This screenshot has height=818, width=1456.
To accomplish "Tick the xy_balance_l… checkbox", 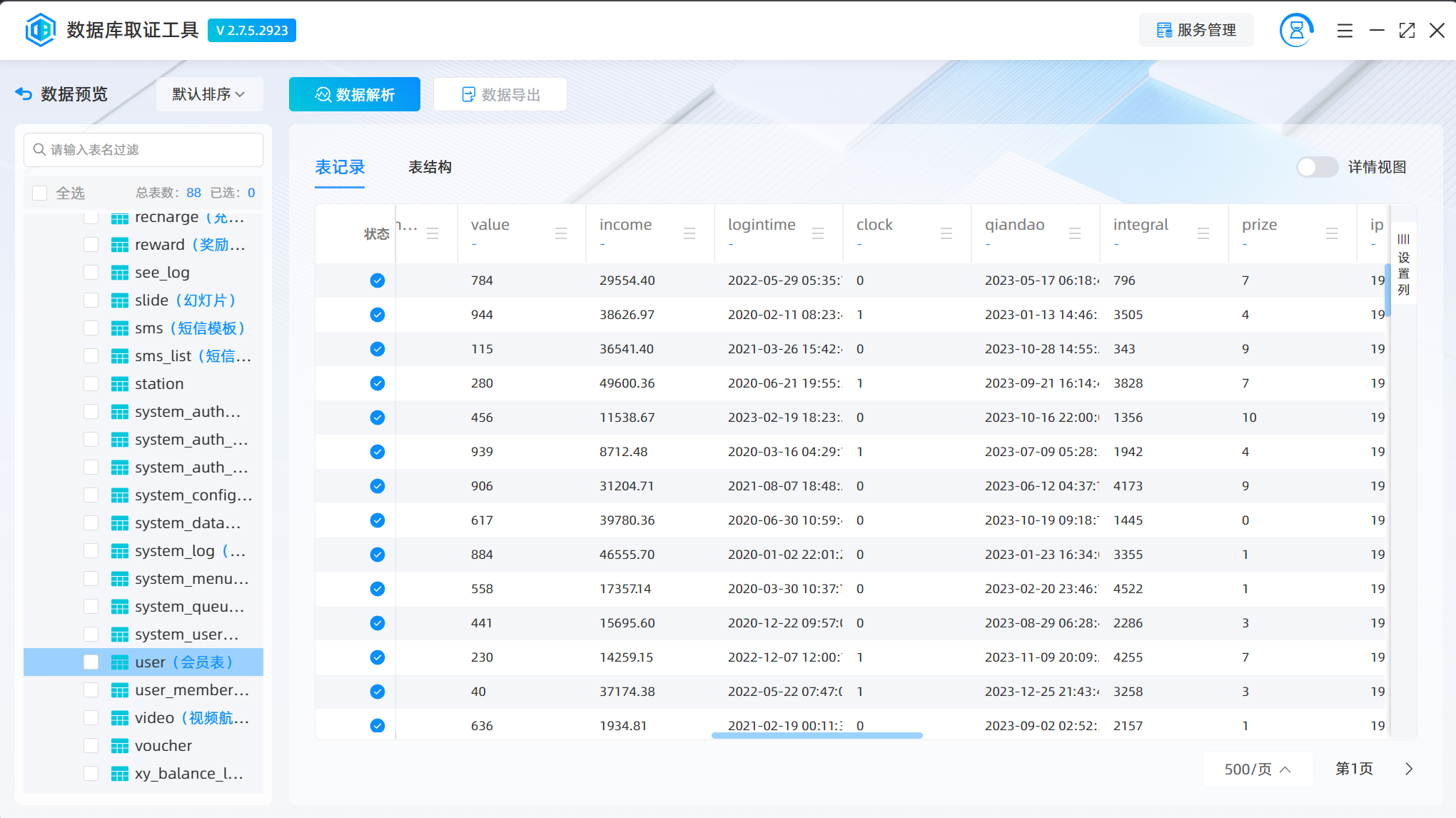I will coord(91,774).
